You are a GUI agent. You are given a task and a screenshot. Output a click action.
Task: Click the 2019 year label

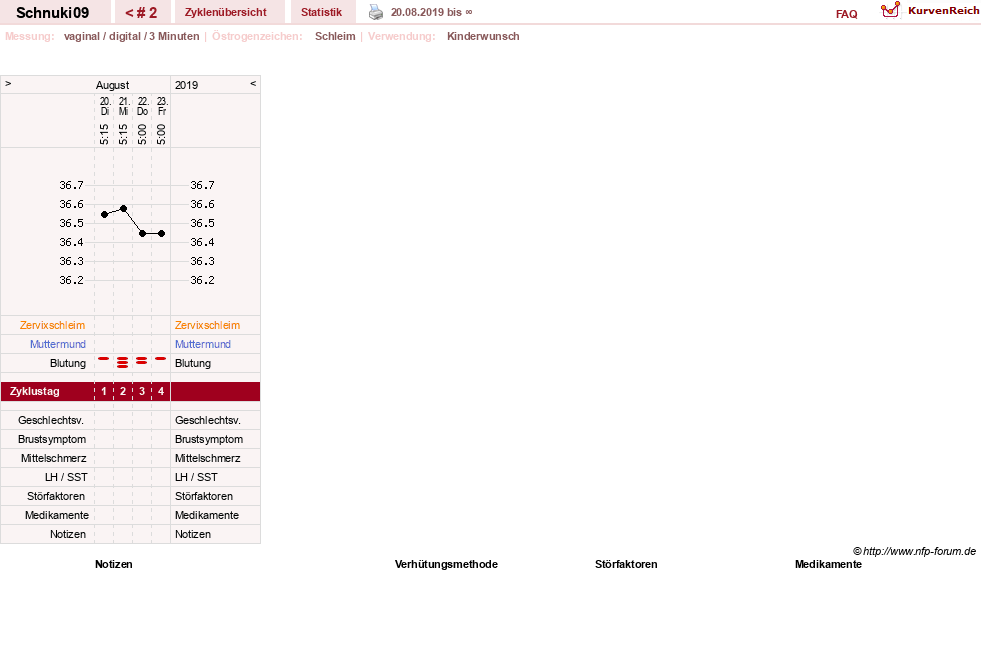186,85
